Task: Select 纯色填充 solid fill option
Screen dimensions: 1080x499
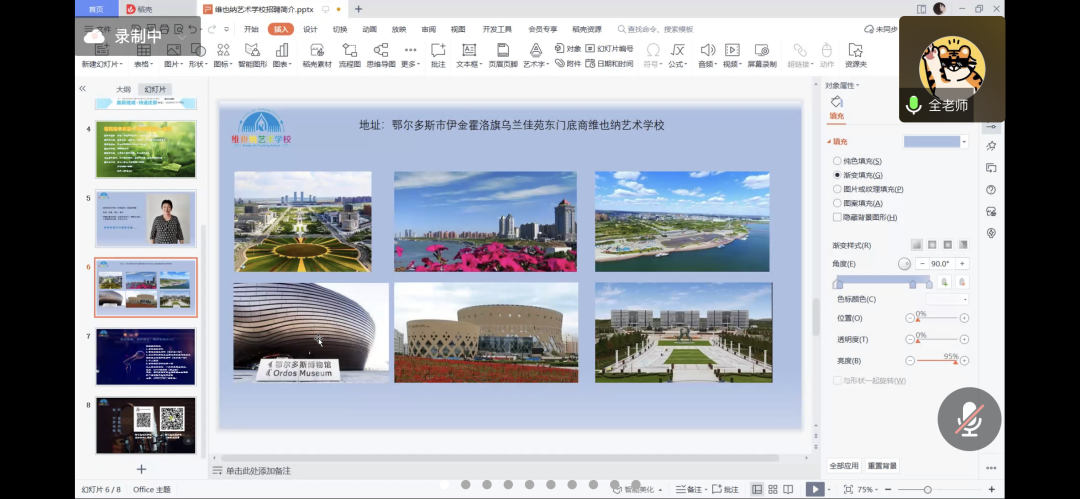Action: pyautogui.click(x=858, y=161)
